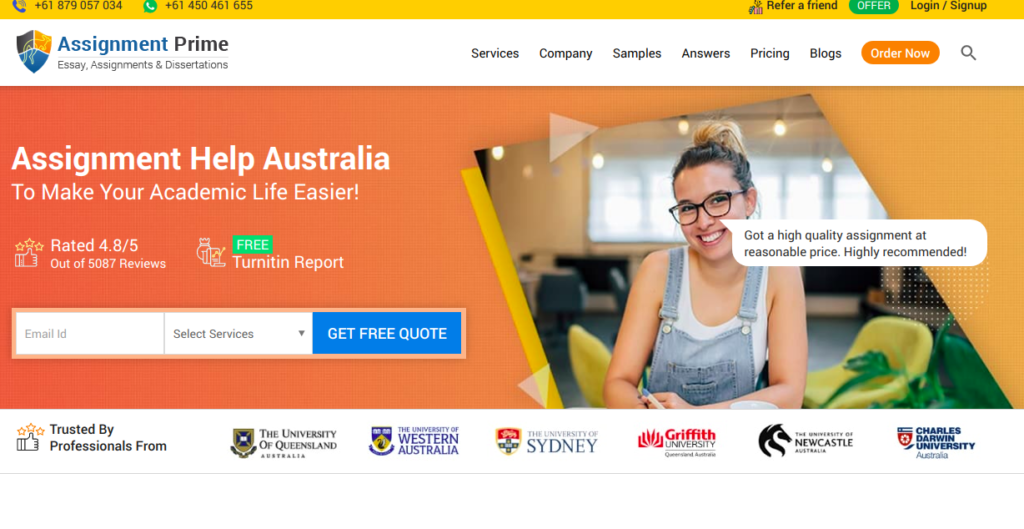This screenshot has height=529, width=1024.
Task: Click the Turnitin Report icon
Action: (x=211, y=252)
